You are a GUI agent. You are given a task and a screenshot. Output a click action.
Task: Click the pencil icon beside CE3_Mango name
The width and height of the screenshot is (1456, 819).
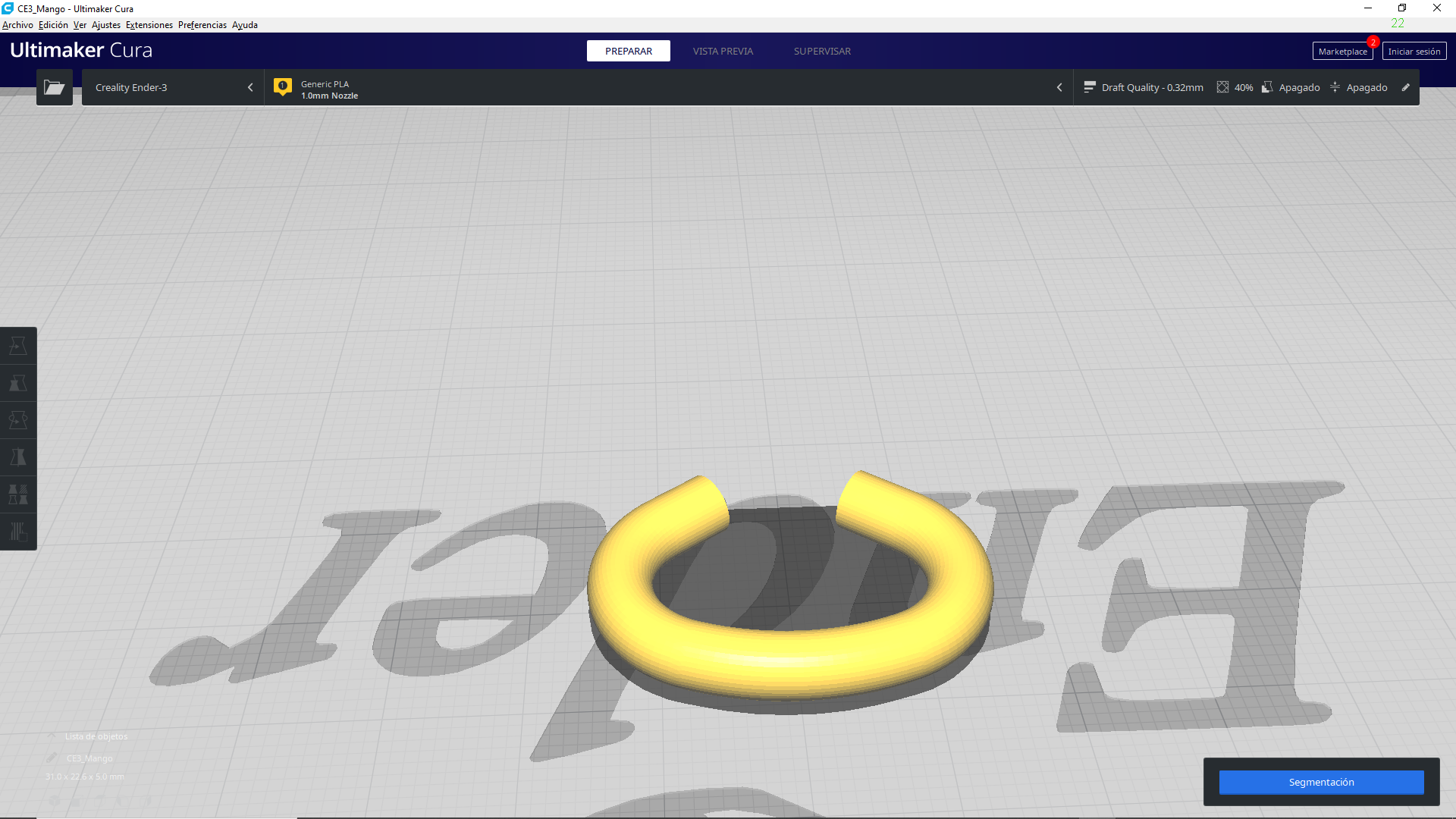[52, 758]
